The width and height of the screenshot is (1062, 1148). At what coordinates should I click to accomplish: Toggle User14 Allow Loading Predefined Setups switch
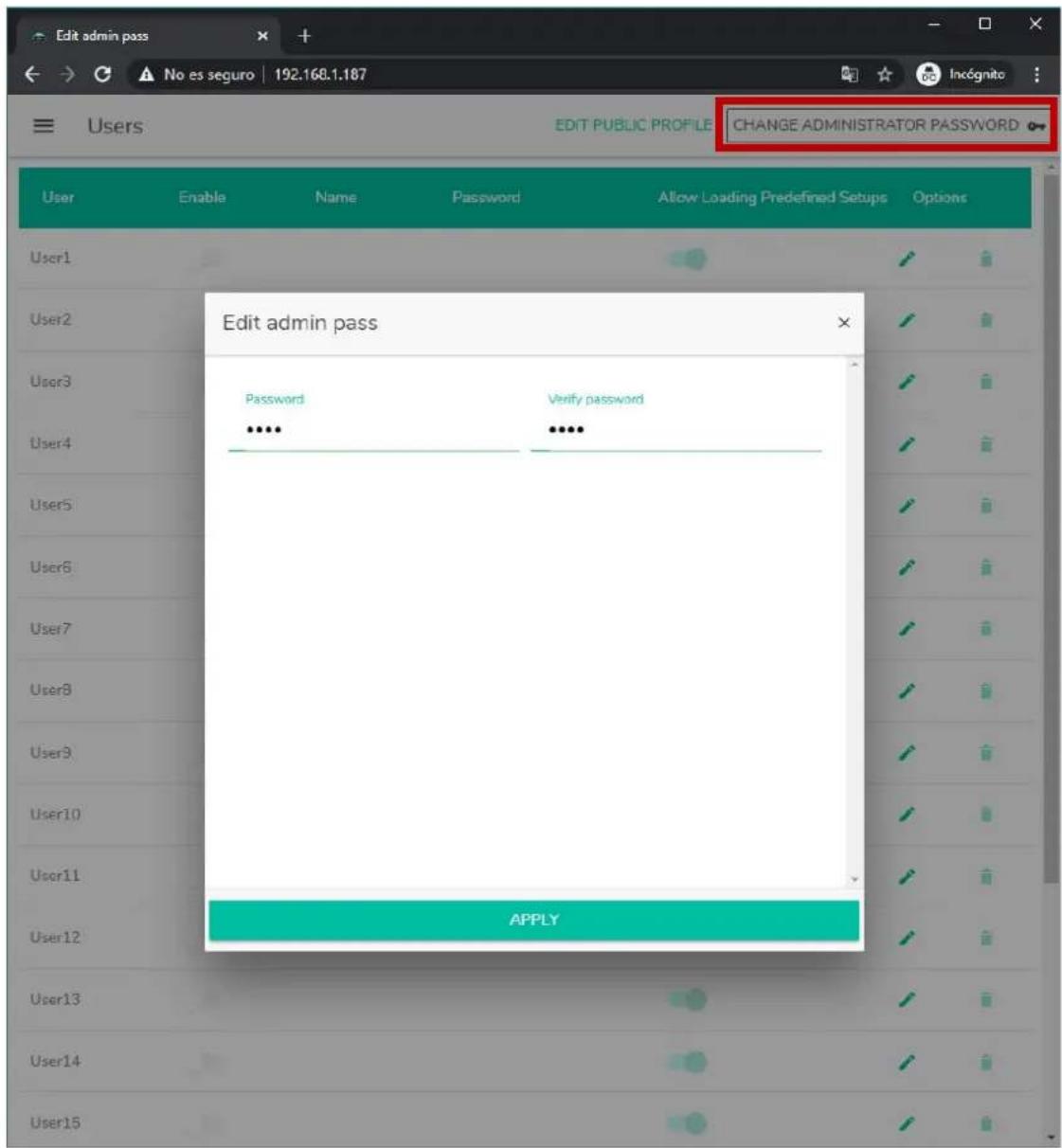click(x=689, y=1062)
